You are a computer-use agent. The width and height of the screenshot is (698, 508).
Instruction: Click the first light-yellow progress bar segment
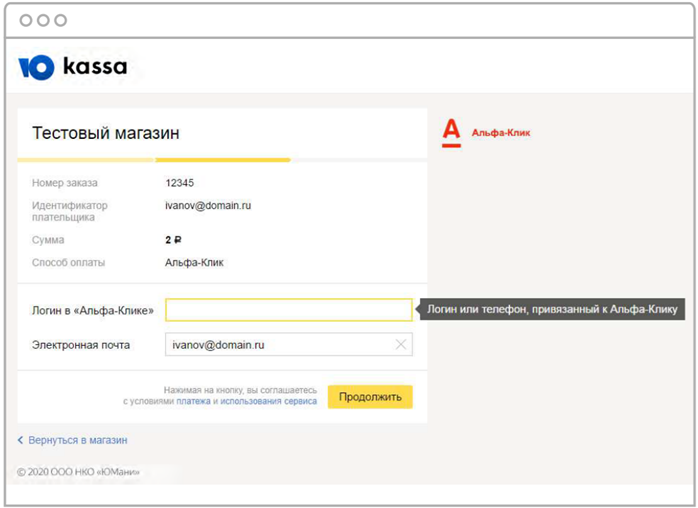(x=86, y=159)
